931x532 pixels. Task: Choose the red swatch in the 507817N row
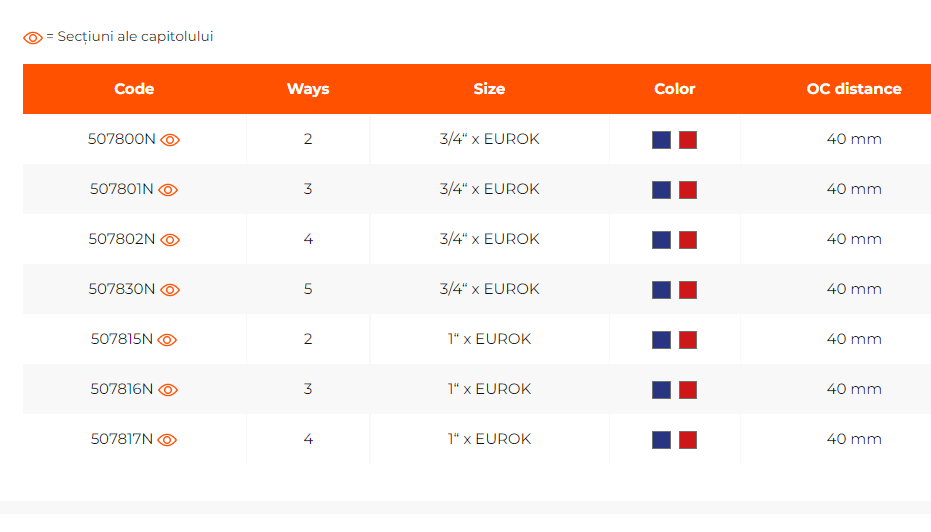click(688, 440)
